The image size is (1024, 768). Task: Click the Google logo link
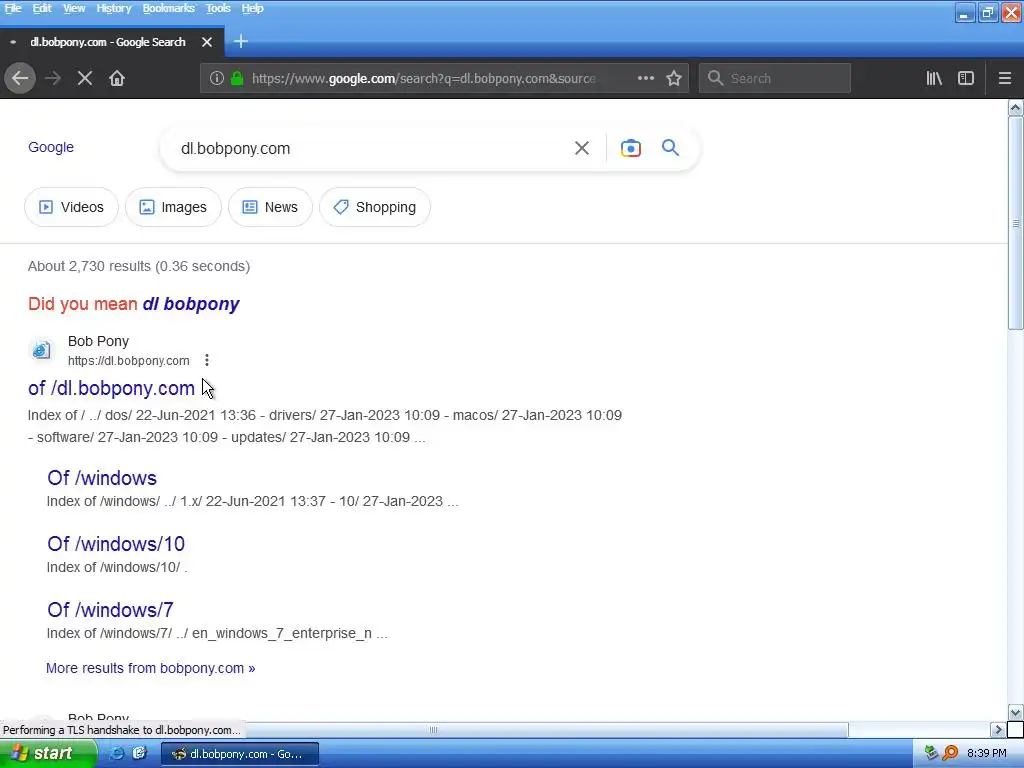pos(51,148)
